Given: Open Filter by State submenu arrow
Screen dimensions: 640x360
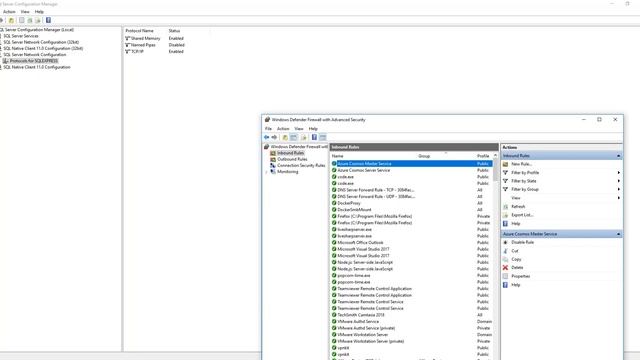Looking at the screenshot, I should tap(619, 181).
